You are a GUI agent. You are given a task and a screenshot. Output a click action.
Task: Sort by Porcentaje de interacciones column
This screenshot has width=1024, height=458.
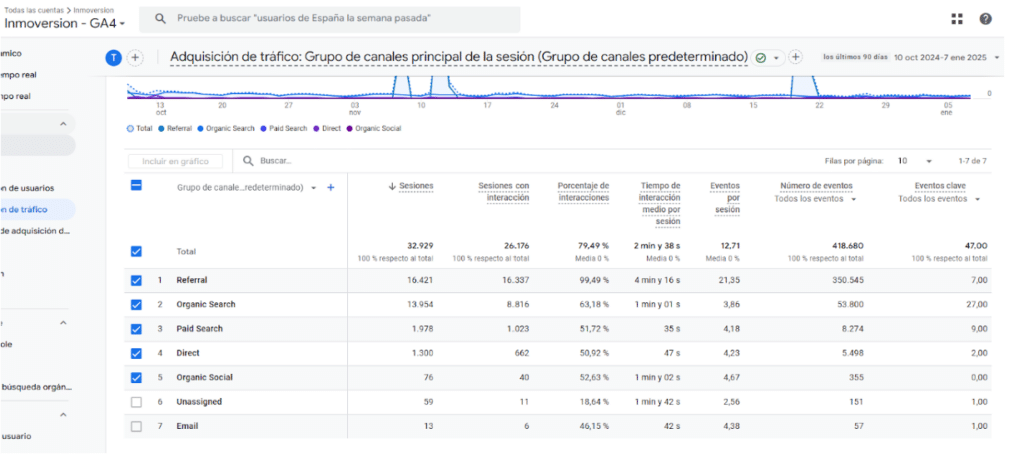point(583,192)
